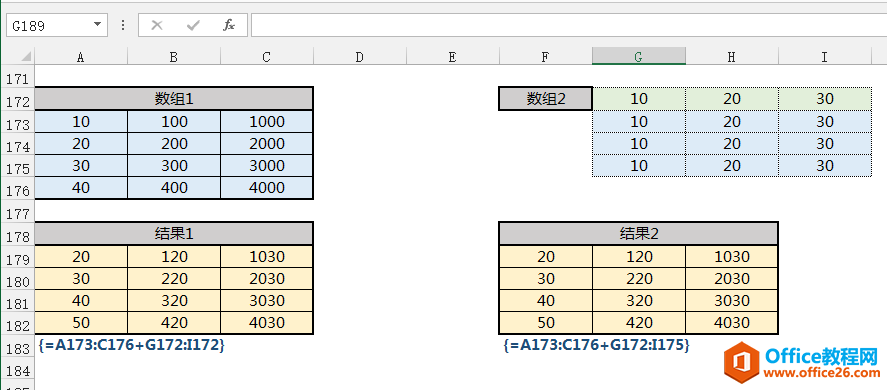Screen dimensions: 887x390
Task: Click cell with 1030 under 结果1
Action: click(267, 256)
